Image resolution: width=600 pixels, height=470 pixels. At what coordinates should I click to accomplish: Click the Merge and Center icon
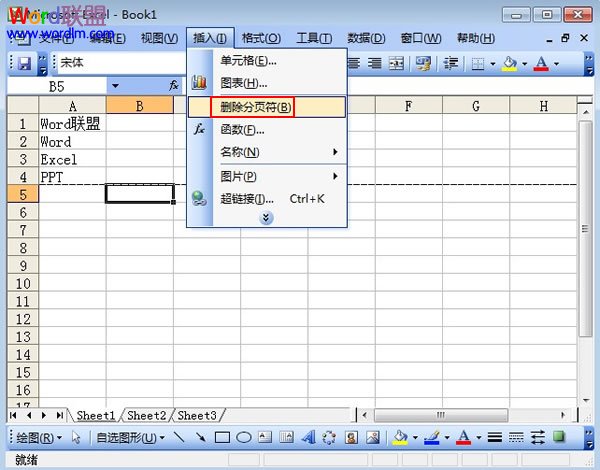pos(396,63)
